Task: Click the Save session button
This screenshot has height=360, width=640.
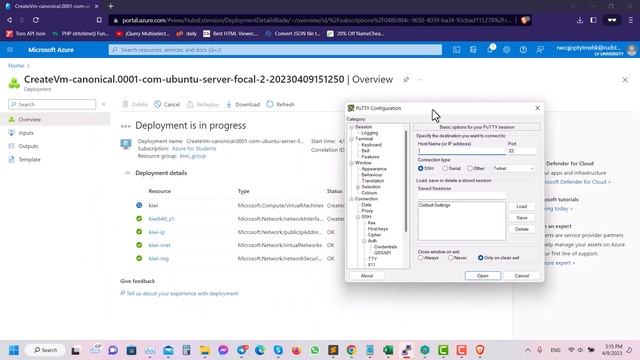Action: click(522, 218)
